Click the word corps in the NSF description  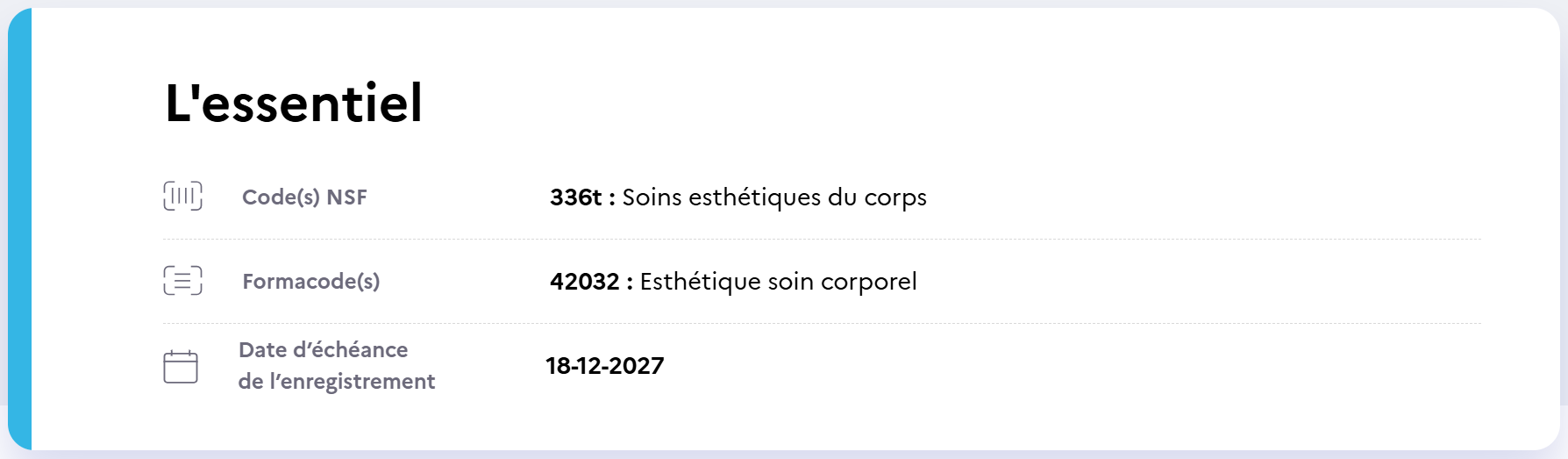pyautogui.click(x=894, y=198)
